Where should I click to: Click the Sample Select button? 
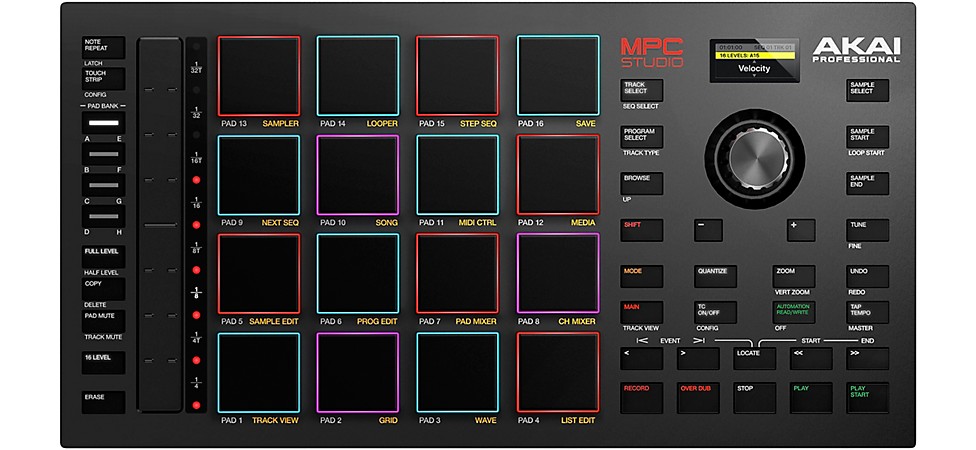867,90
